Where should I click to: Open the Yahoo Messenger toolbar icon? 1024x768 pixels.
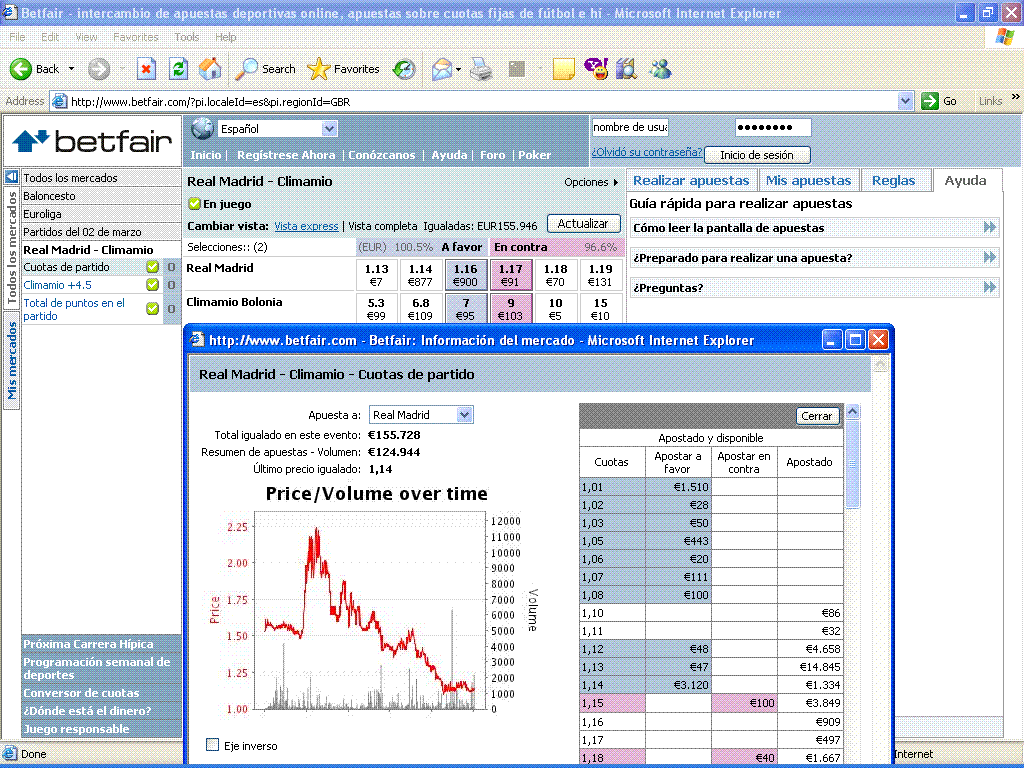[x=596, y=69]
